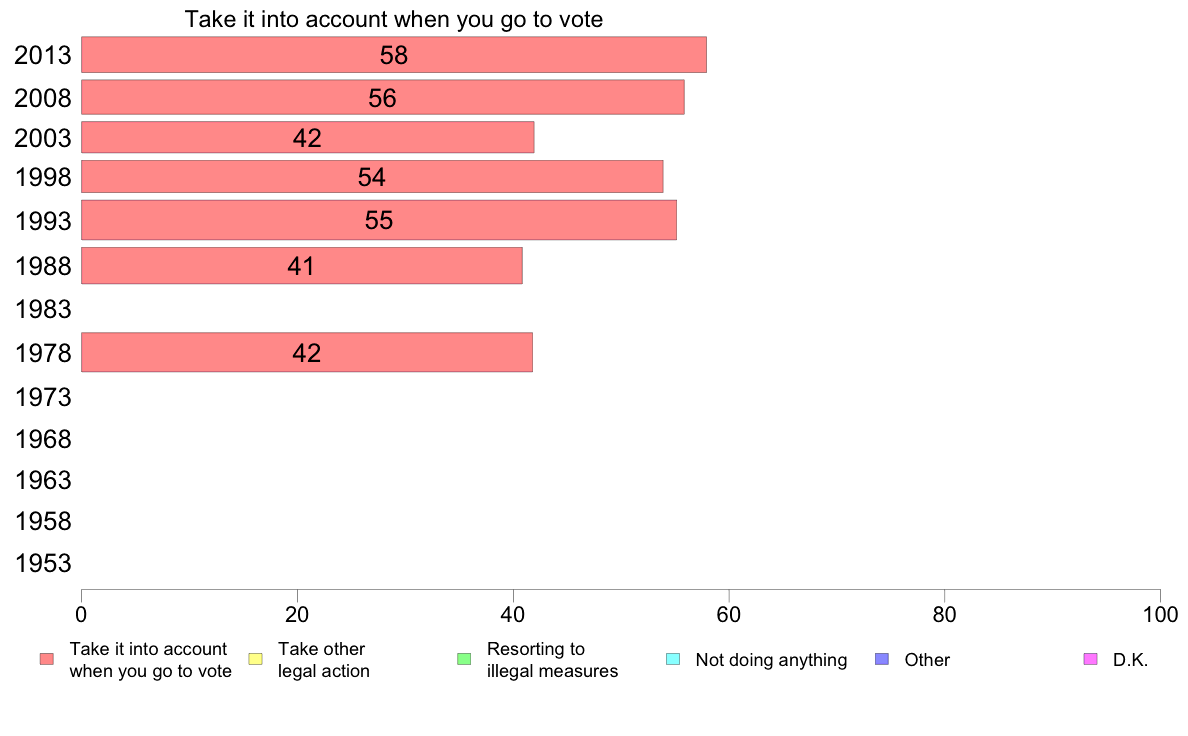The width and height of the screenshot is (1188, 736).
Task: Click the 60 tick on x-axis
Action: pyautogui.click(x=729, y=615)
